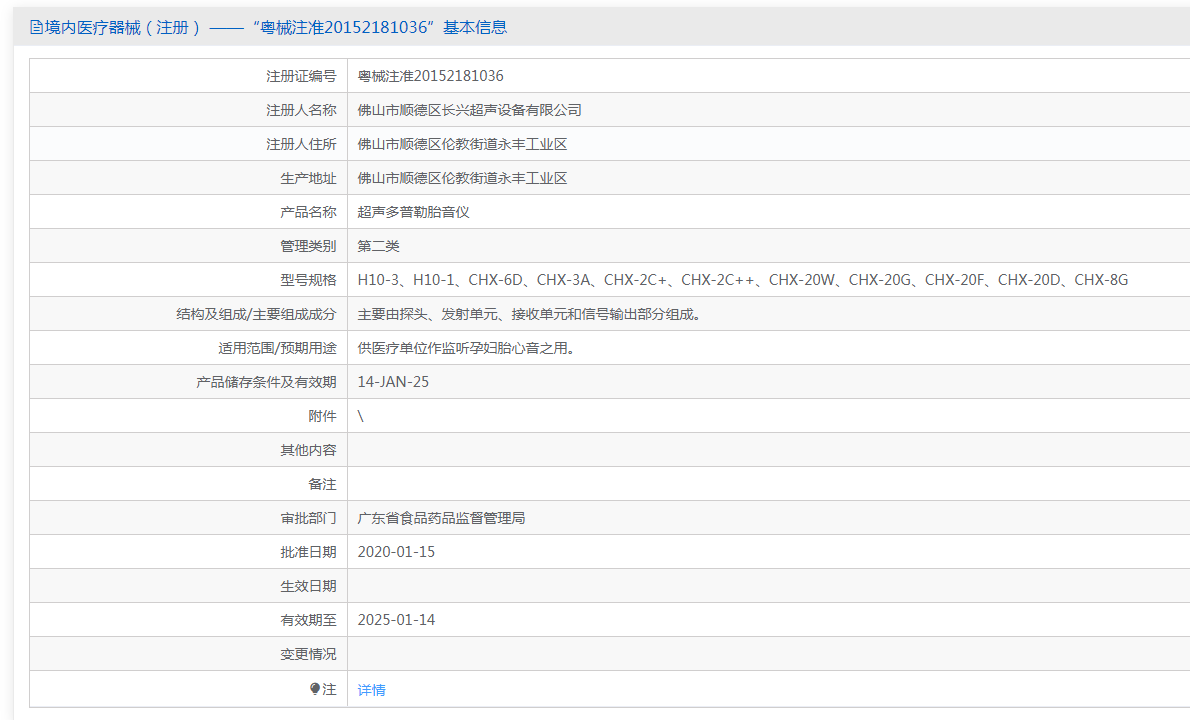Click the label 生产地址
This screenshot has height=720, width=1190.
(308, 178)
